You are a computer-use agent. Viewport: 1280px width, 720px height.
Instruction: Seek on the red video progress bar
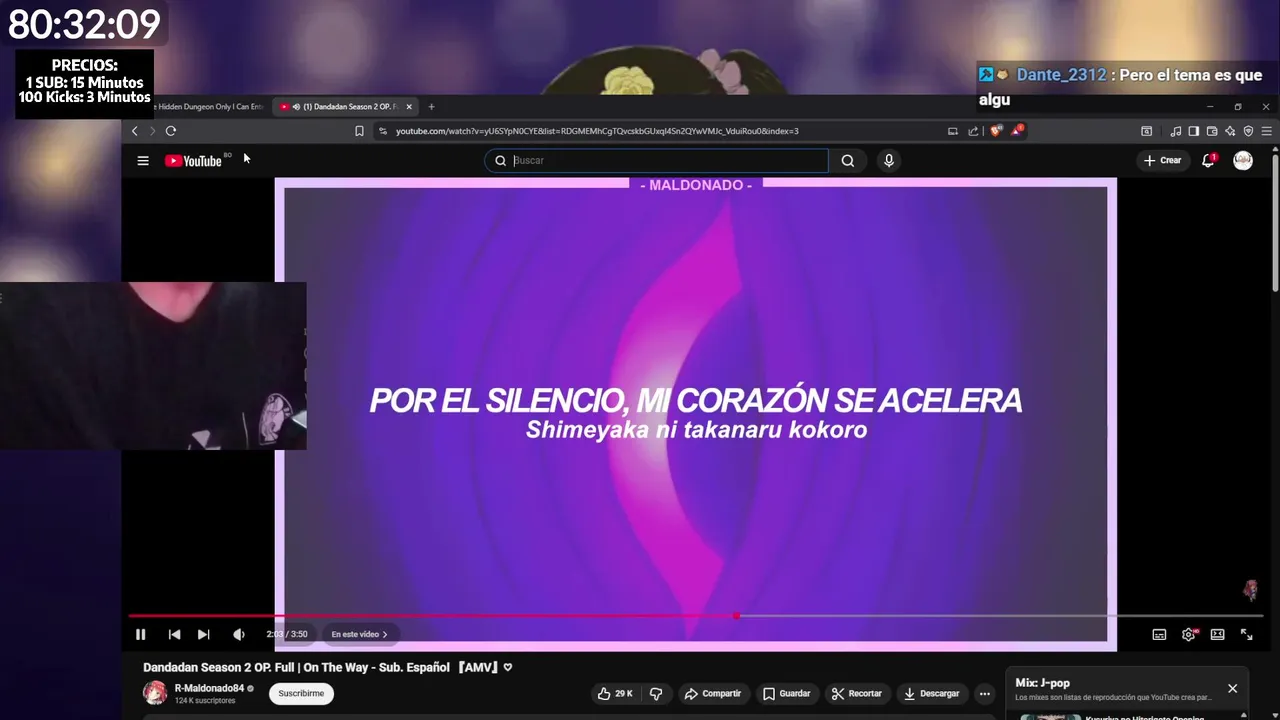click(x=697, y=616)
